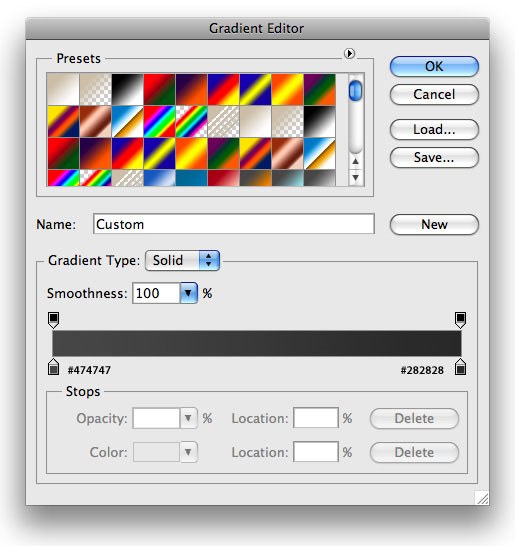Image resolution: width=515 pixels, height=546 pixels.
Task: Select the second-row transparent rainbow preset
Action: (x=192, y=121)
